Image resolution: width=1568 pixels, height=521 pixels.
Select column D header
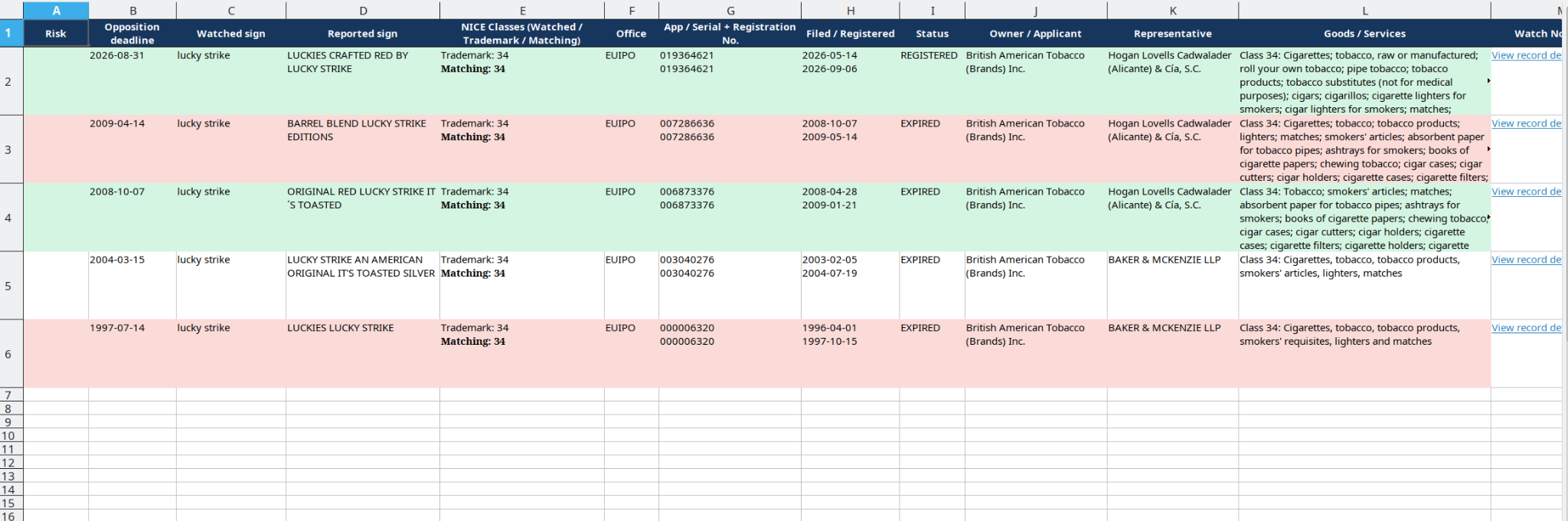[x=363, y=11]
